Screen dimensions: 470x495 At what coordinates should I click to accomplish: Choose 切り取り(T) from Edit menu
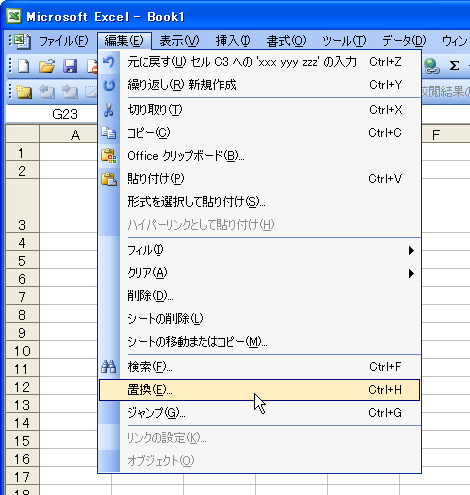pyautogui.click(x=260, y=110)
